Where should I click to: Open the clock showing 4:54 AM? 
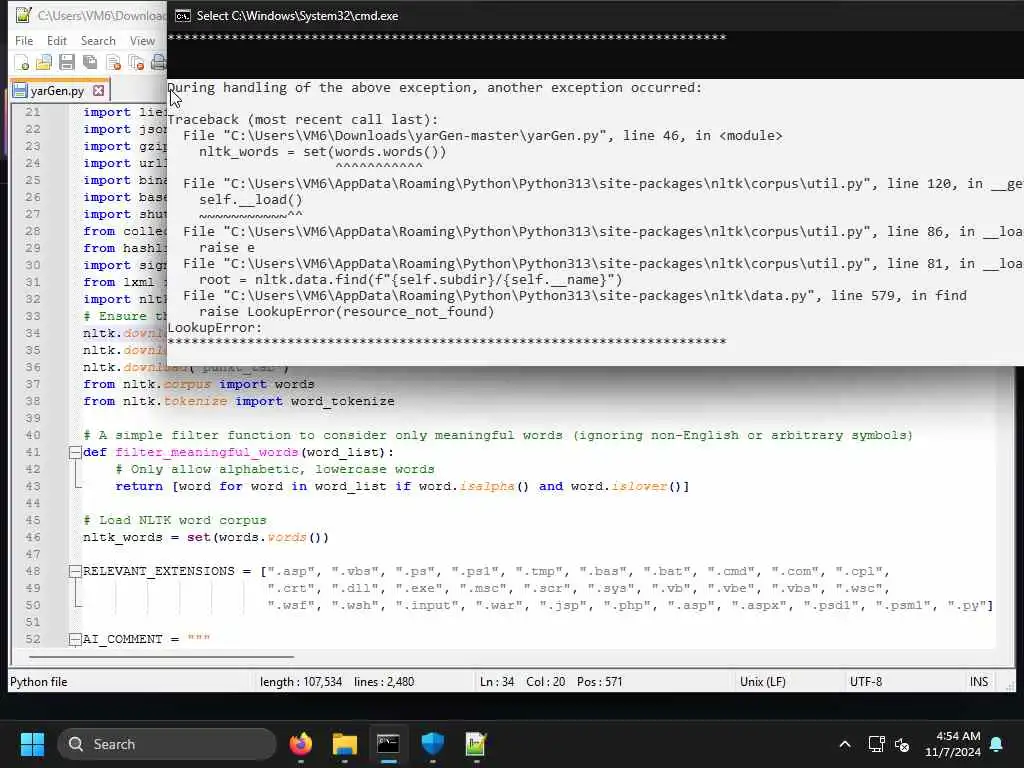click(952, 744)
